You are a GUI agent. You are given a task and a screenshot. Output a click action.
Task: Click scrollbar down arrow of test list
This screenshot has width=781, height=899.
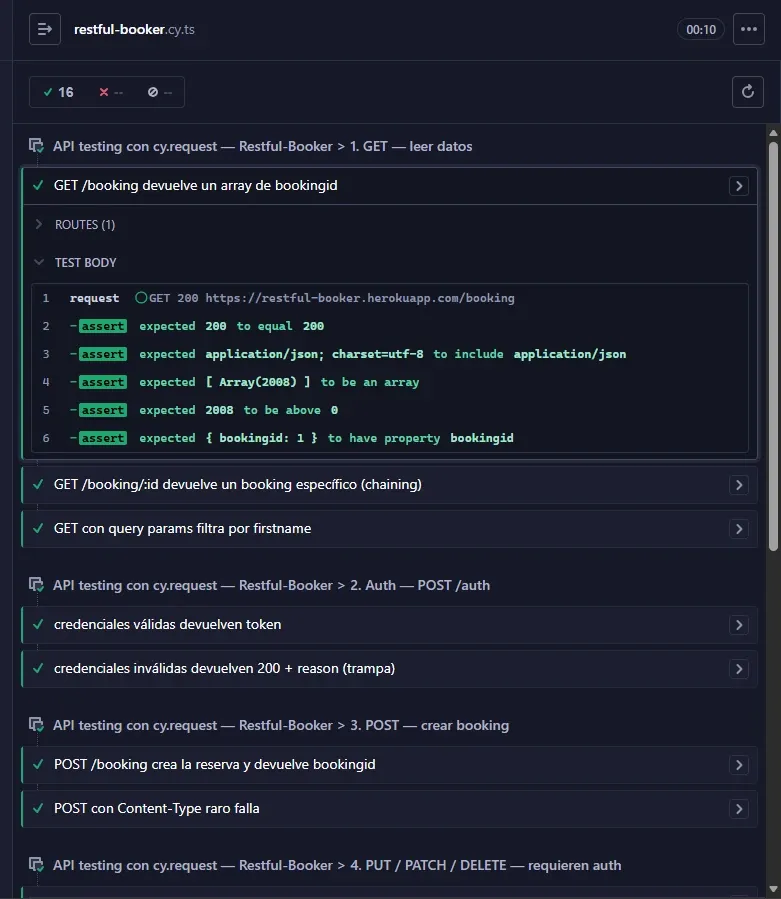click(x=773, y=889)
